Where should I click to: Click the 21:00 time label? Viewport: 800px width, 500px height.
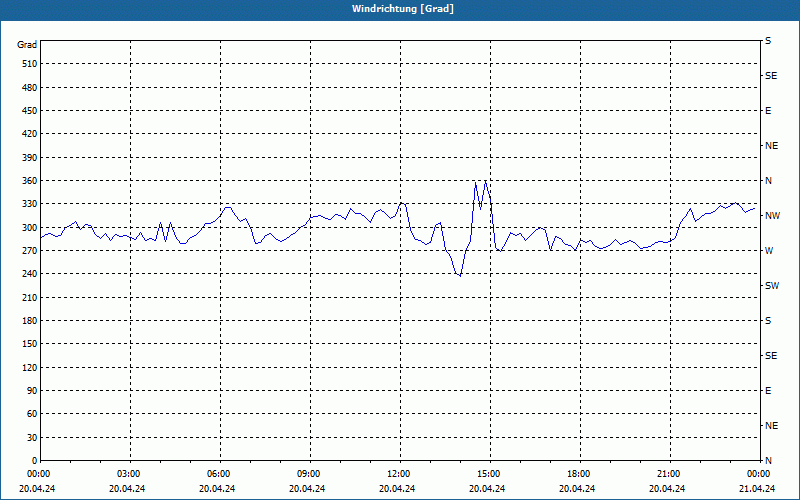click(x=669, y=474)
